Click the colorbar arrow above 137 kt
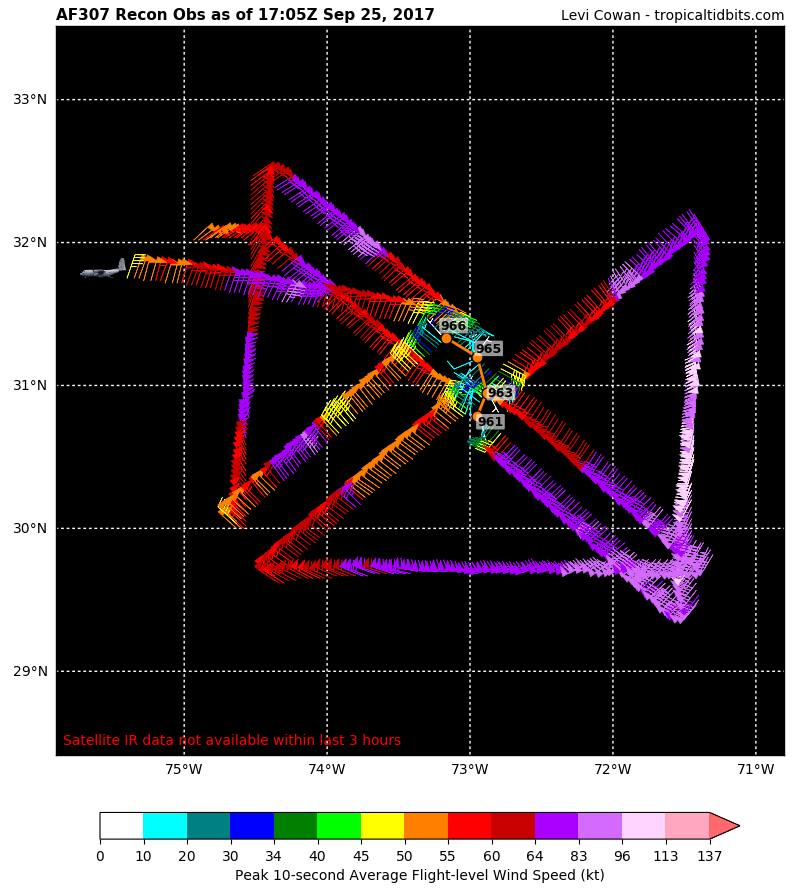Image resolution: width=800 pixels, height=888 pixels. 722,826
